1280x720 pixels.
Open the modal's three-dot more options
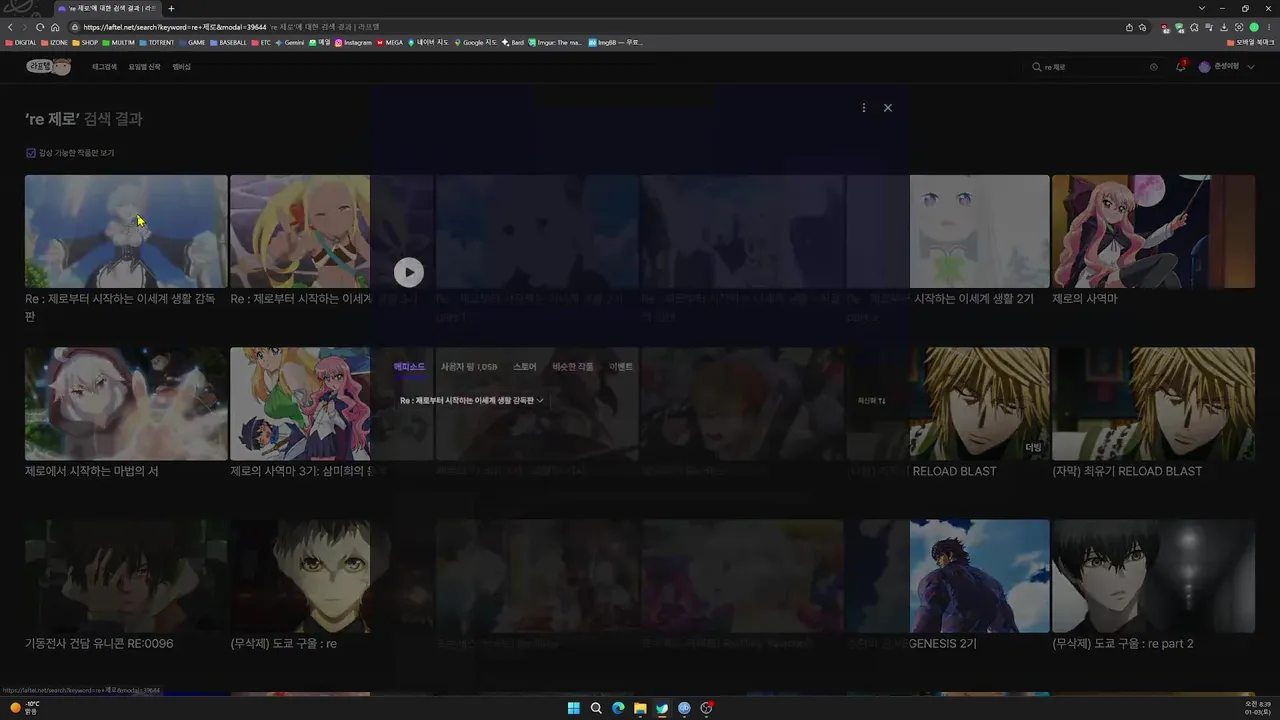tap(864, 108)
